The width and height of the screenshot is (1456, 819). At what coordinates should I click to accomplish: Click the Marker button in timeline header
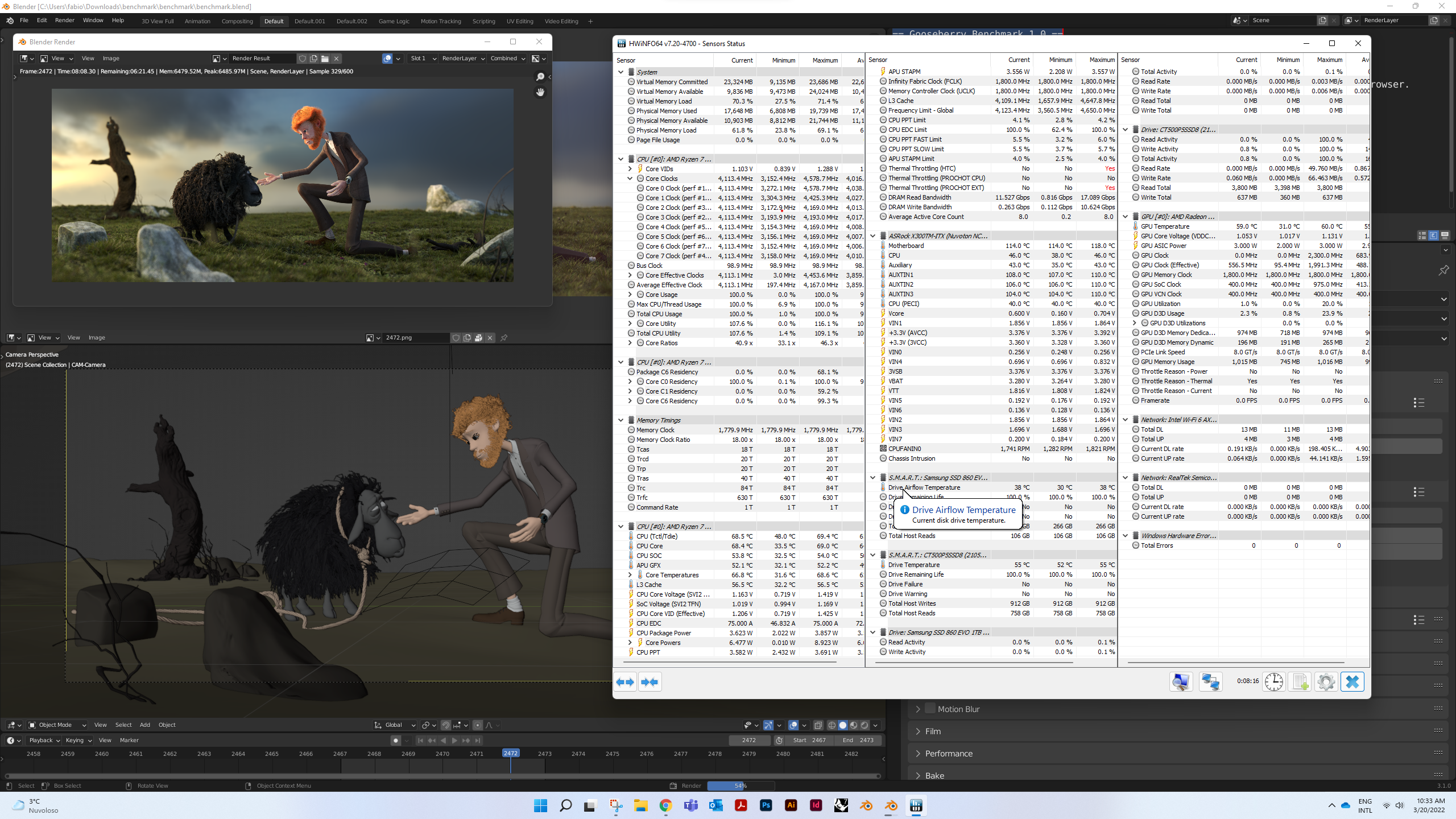point(129,741)
